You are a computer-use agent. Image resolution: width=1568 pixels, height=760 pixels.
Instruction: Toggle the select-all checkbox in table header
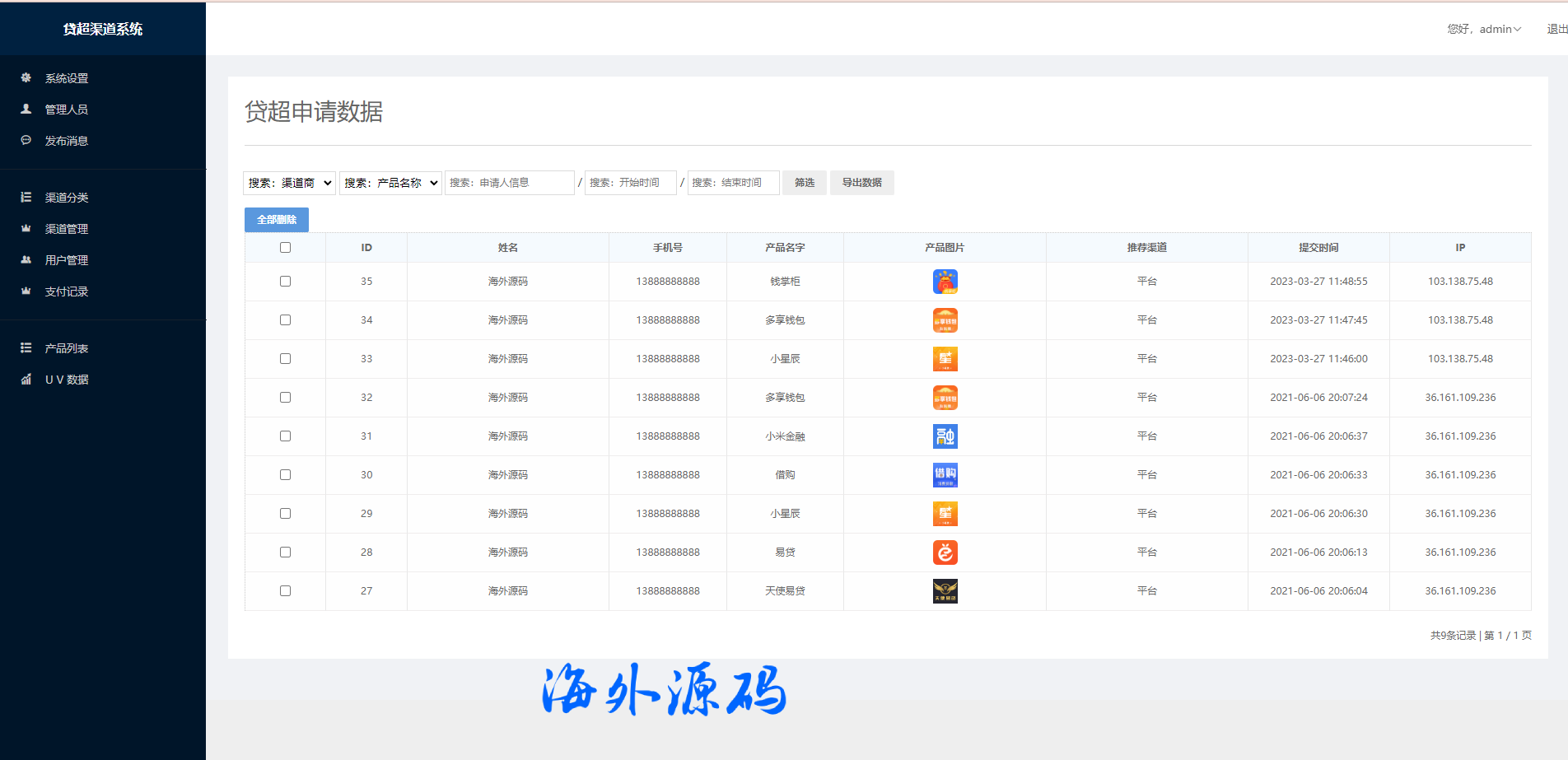click(285, 248)
